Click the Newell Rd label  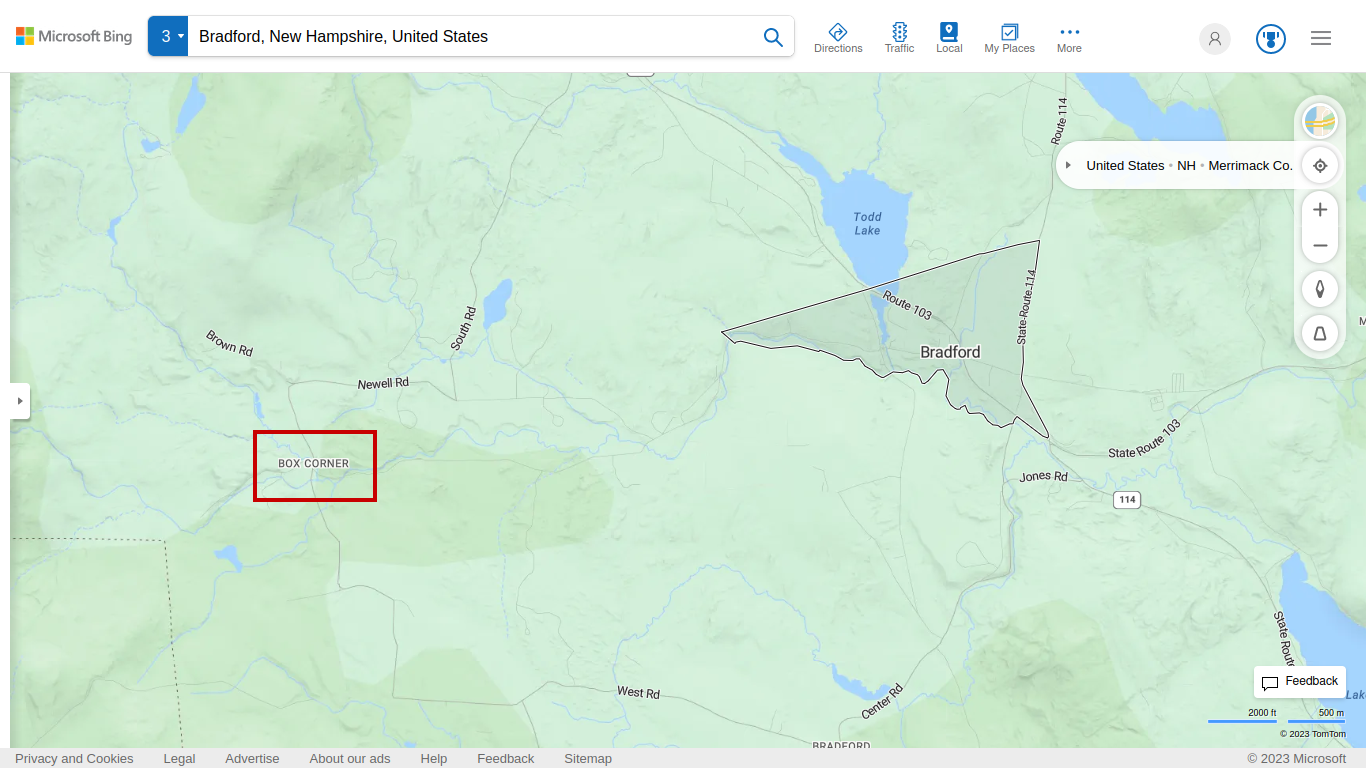pos(384,383)
